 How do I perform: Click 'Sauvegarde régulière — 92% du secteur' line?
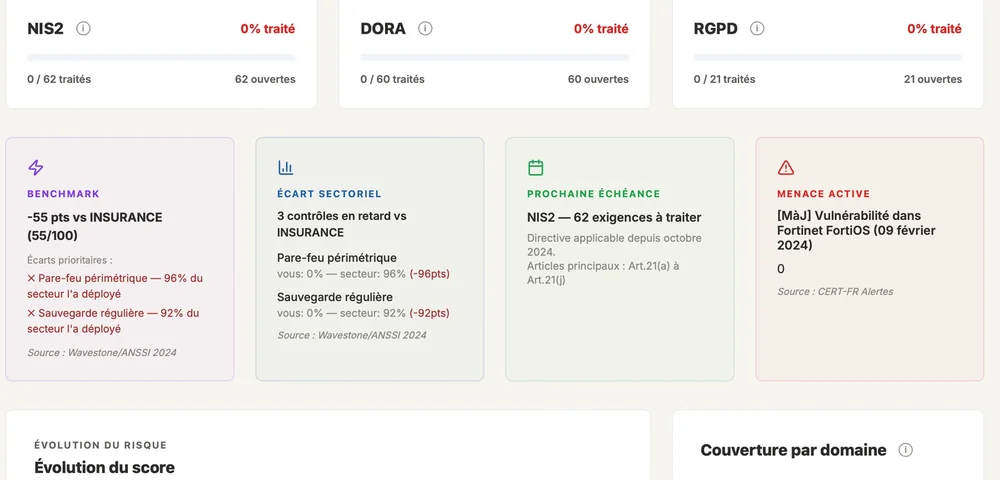pyautogui.click(x=114, y=321)
